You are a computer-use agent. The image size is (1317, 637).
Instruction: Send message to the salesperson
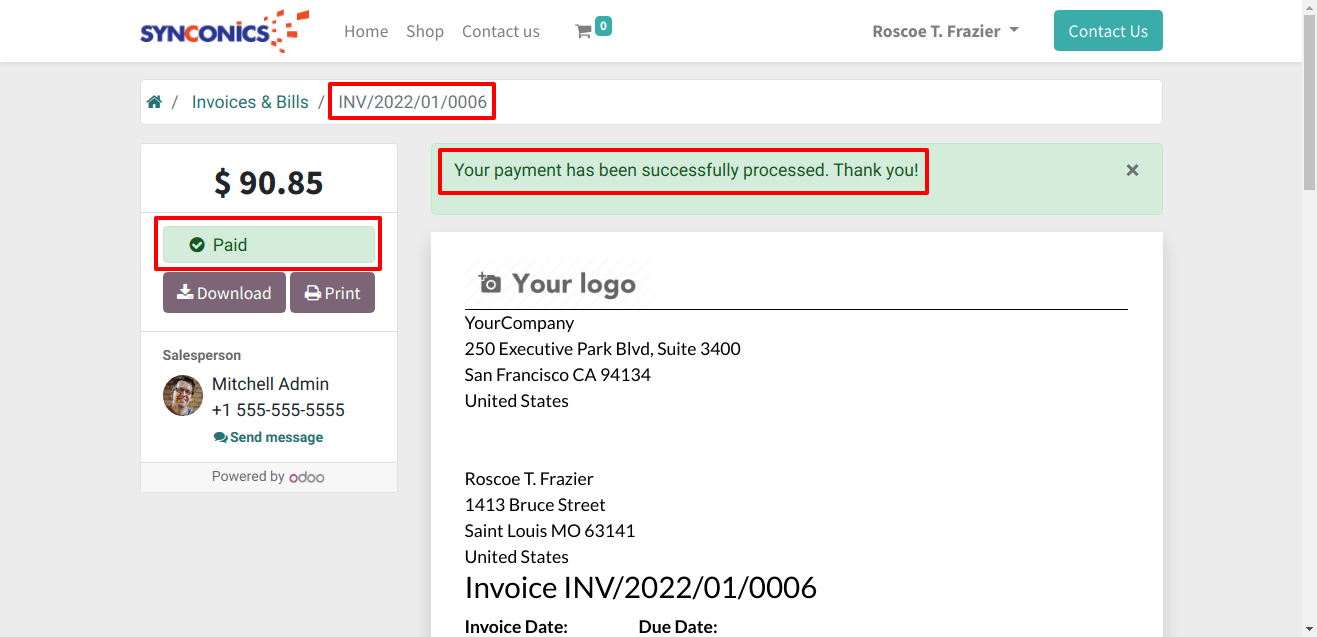(x=268, y=437)
